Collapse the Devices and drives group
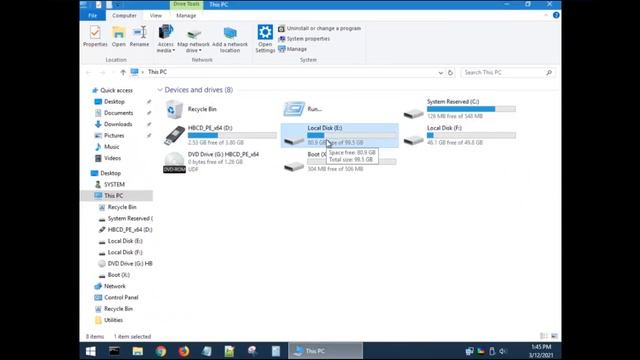Image resolution: width=640 pixels, height=360 pixels. point(160,90)
